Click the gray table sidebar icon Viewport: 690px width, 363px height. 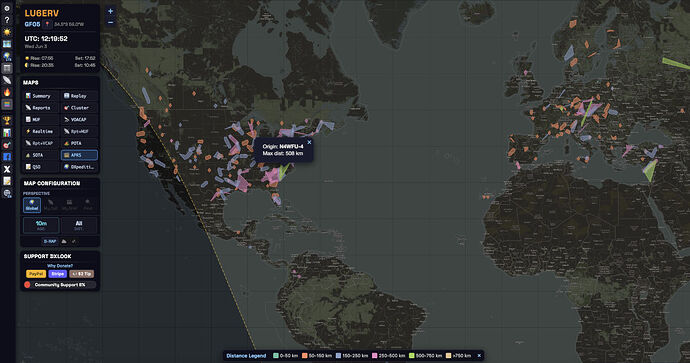7,68
